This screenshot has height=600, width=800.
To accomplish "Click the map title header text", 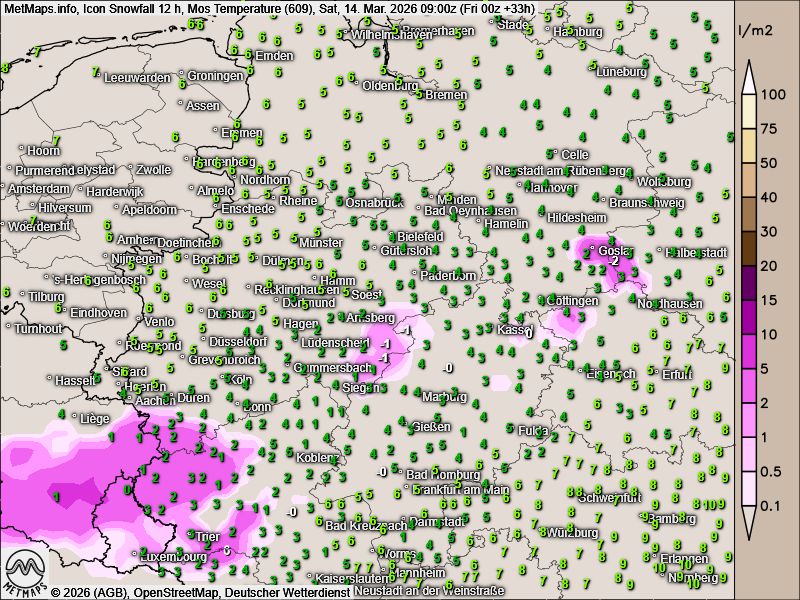I will 270,8.
